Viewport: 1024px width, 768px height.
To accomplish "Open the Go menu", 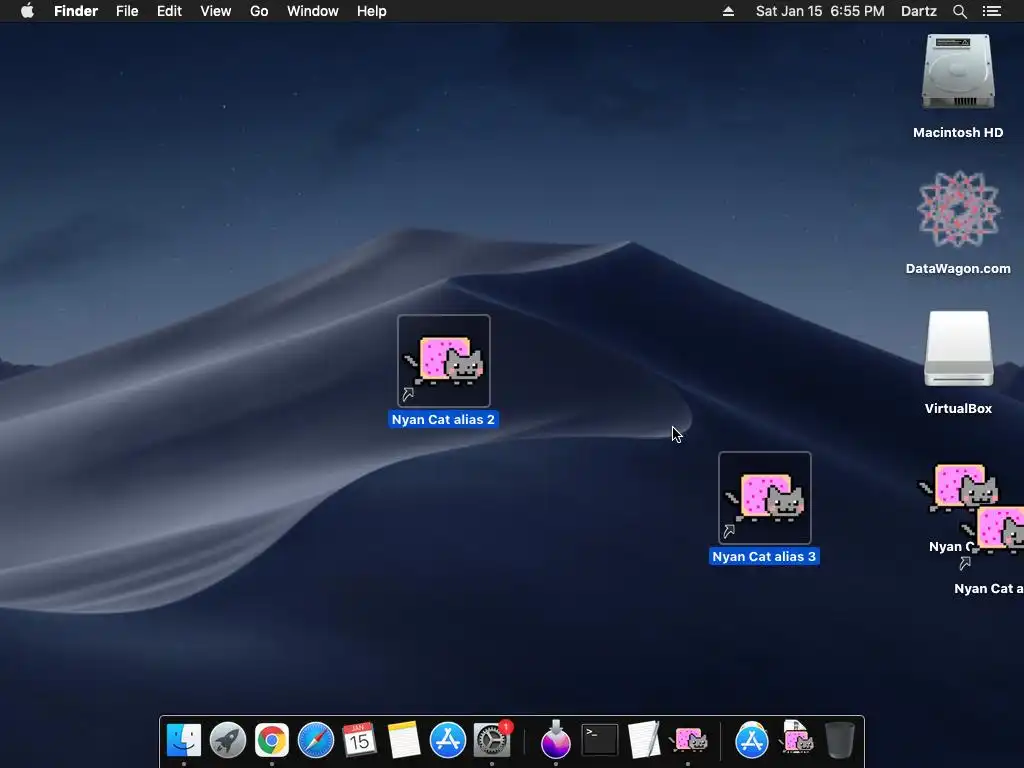I will (x=259, y=11).
